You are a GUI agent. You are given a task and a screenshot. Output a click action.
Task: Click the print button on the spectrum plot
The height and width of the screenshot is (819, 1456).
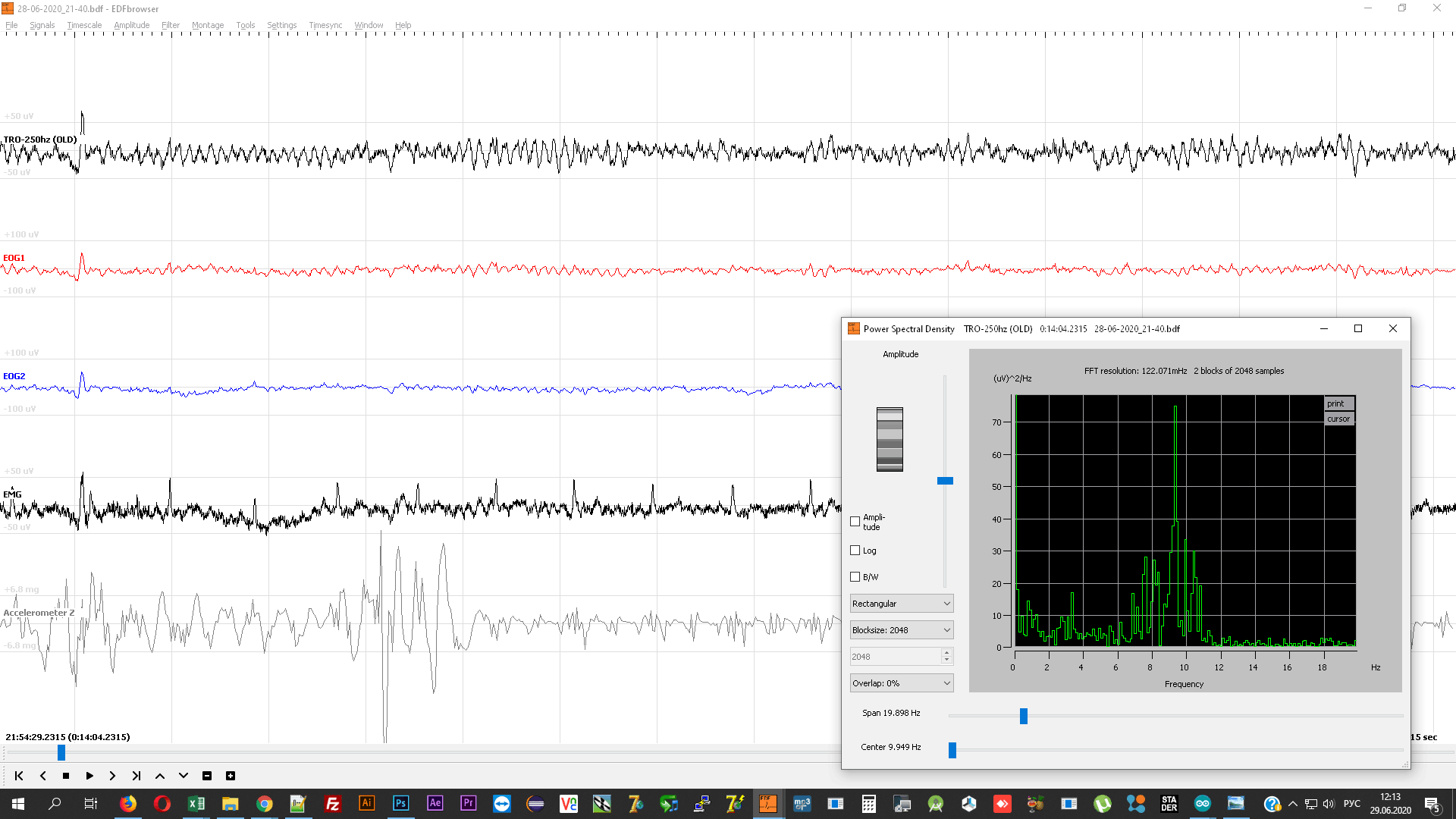(x=1339, y=403)
